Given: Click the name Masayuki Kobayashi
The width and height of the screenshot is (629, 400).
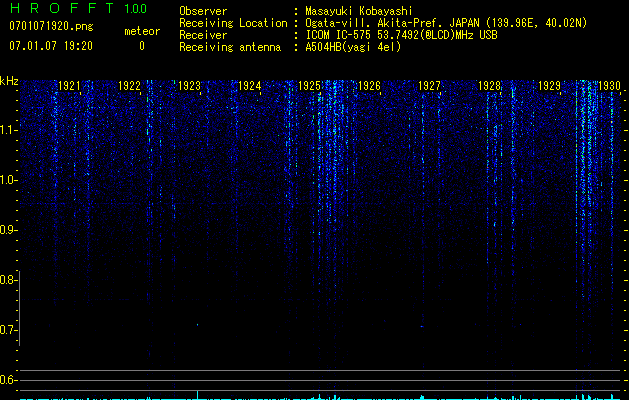Looking at the screenshot, I should pos(359,11).
